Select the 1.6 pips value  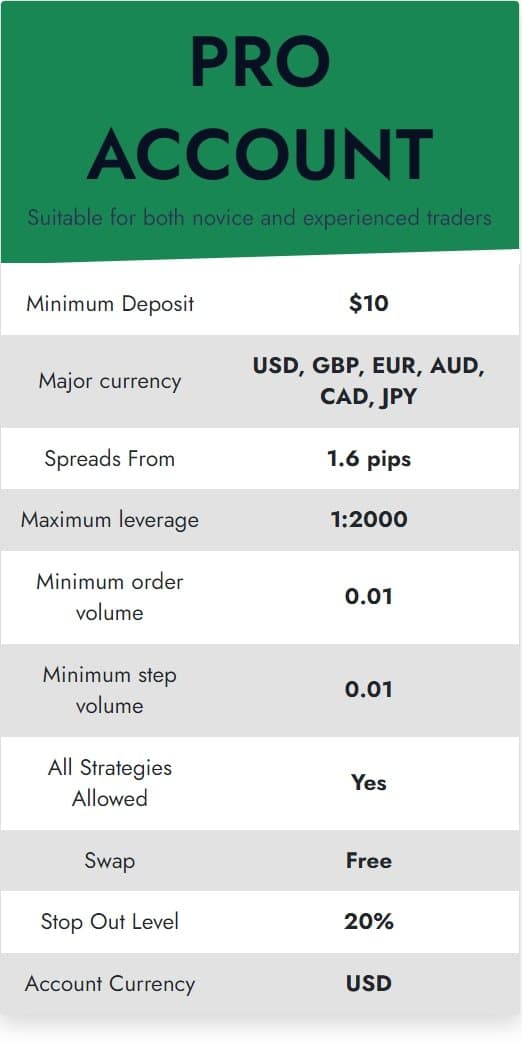click(x=368, y=459)
